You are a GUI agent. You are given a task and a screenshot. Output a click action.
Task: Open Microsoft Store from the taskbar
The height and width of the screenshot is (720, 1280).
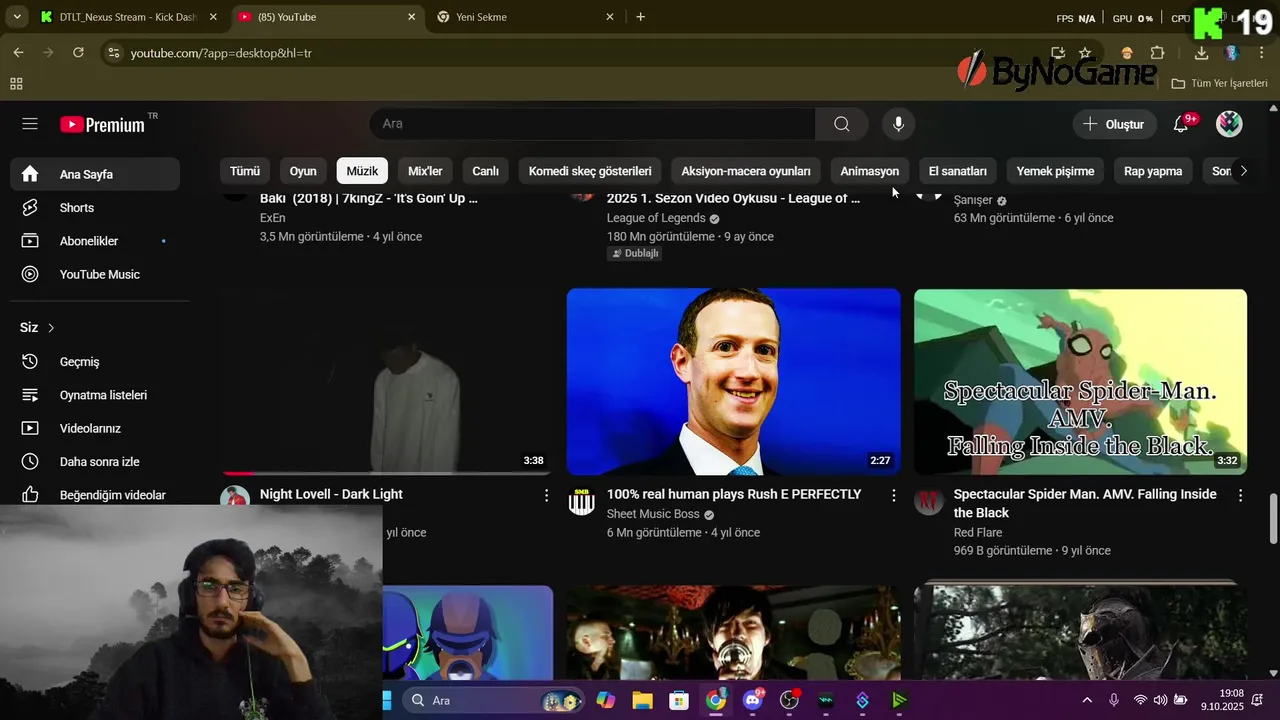(679, 700)
